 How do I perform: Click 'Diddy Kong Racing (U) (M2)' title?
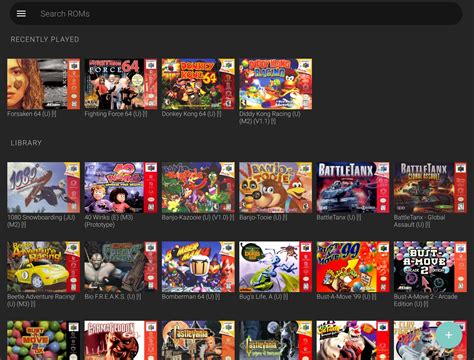[270, 118]
